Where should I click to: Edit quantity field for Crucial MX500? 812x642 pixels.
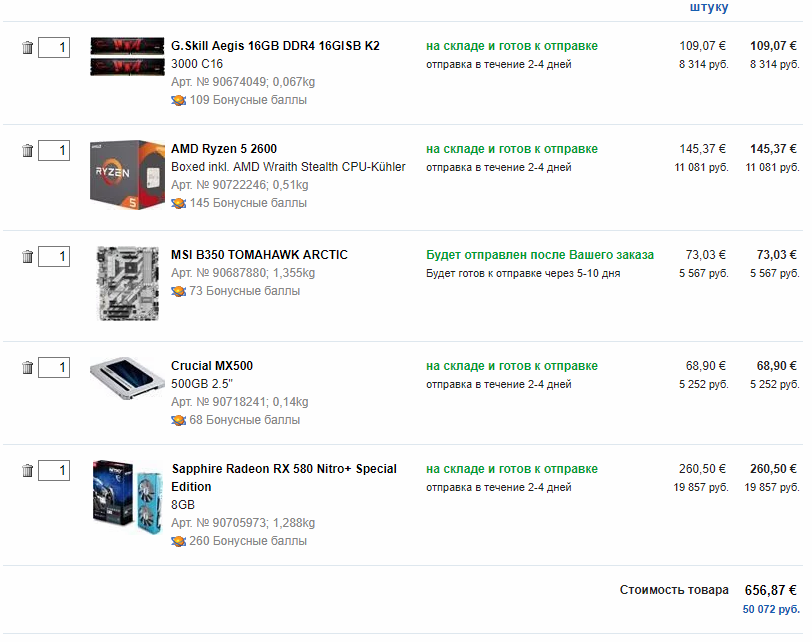coord(54,368)
